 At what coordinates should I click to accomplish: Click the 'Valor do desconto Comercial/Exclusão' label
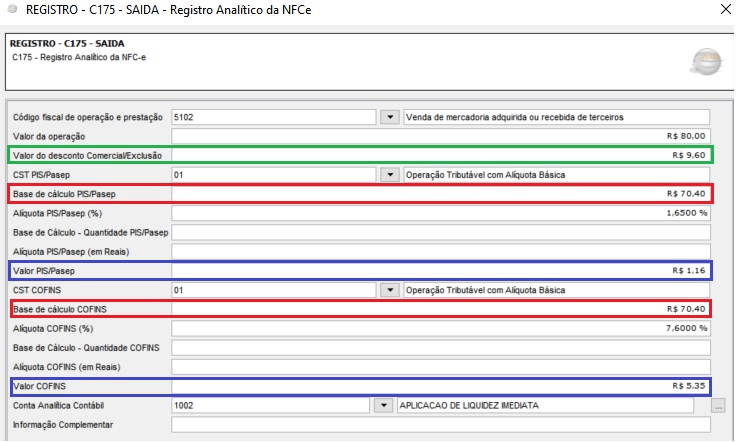click(x=87, y=156)
